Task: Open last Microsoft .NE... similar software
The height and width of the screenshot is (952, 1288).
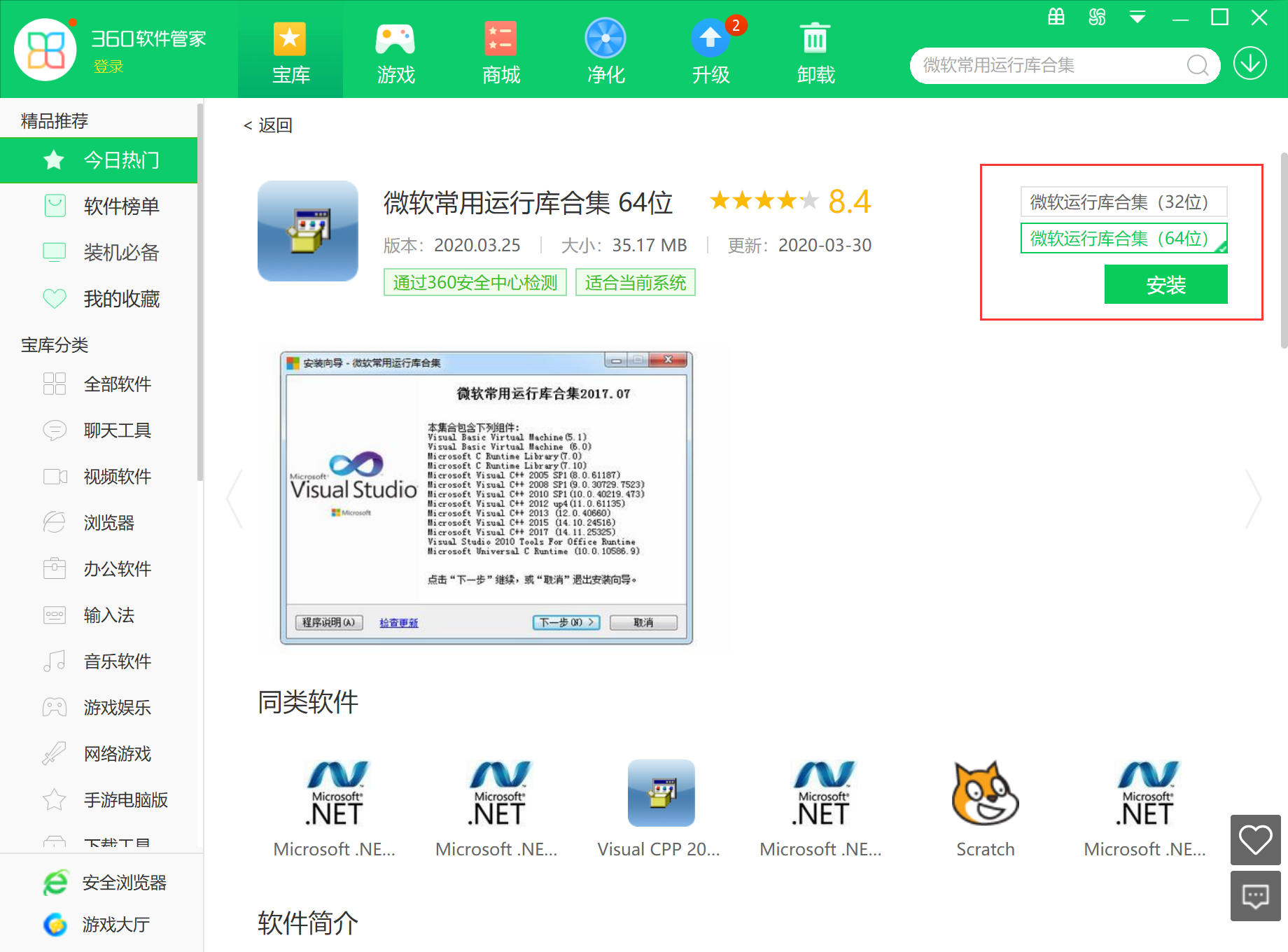Action: click(x=1146, y=809)
